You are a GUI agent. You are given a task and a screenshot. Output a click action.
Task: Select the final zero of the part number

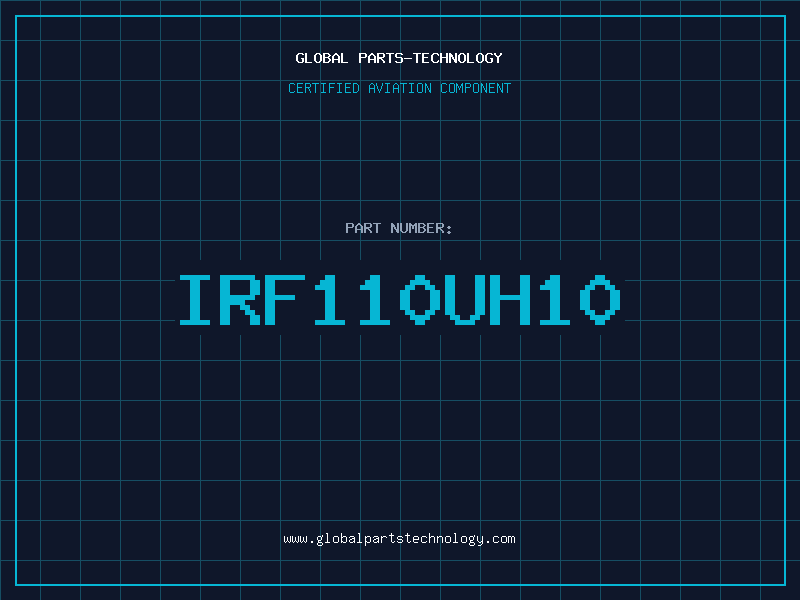pyautogui.click(x=600, y=299)
